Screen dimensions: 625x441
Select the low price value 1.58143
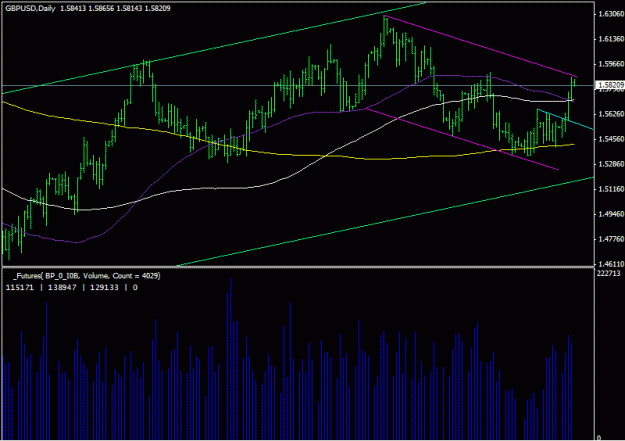[129, 8]
